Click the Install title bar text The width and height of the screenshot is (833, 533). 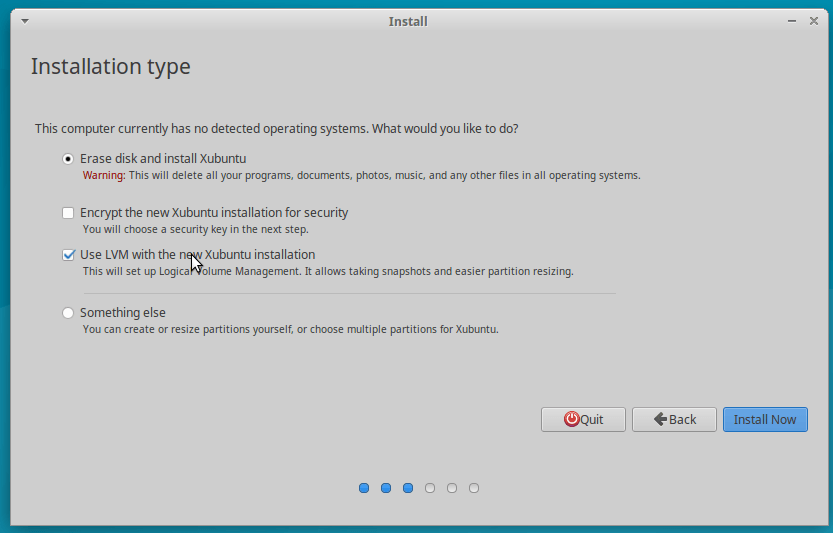click(x=408, y=21)
